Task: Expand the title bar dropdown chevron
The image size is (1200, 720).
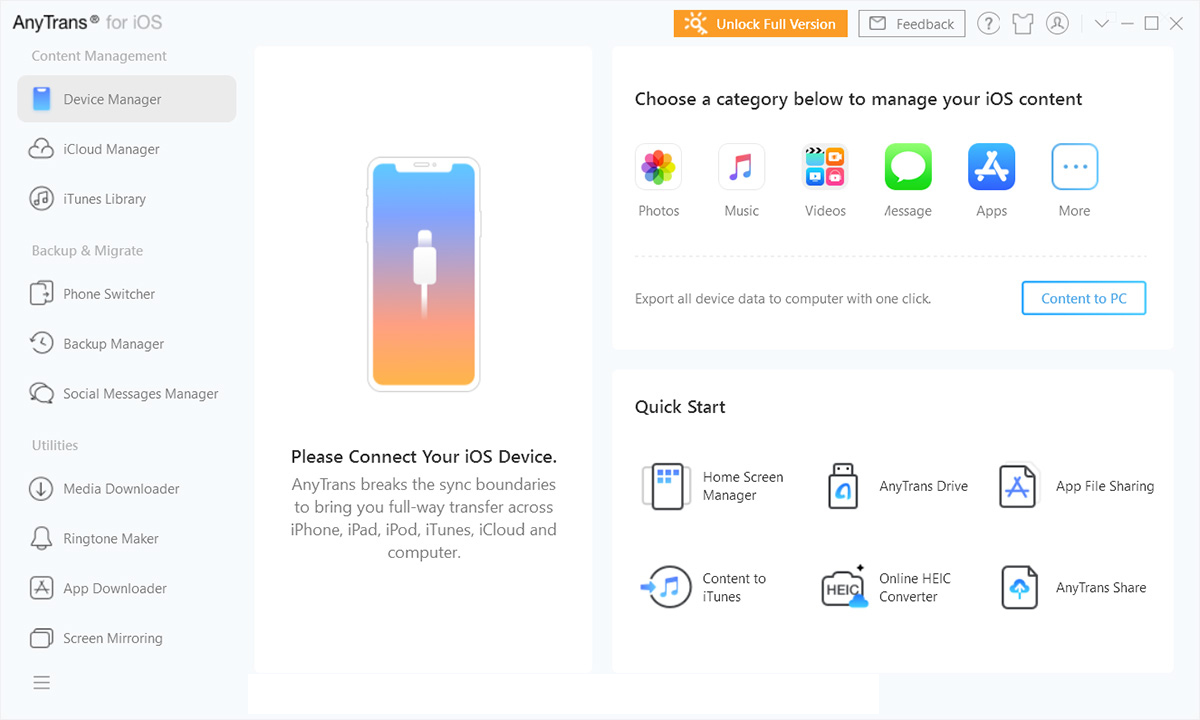Action: click(1102, 24)
